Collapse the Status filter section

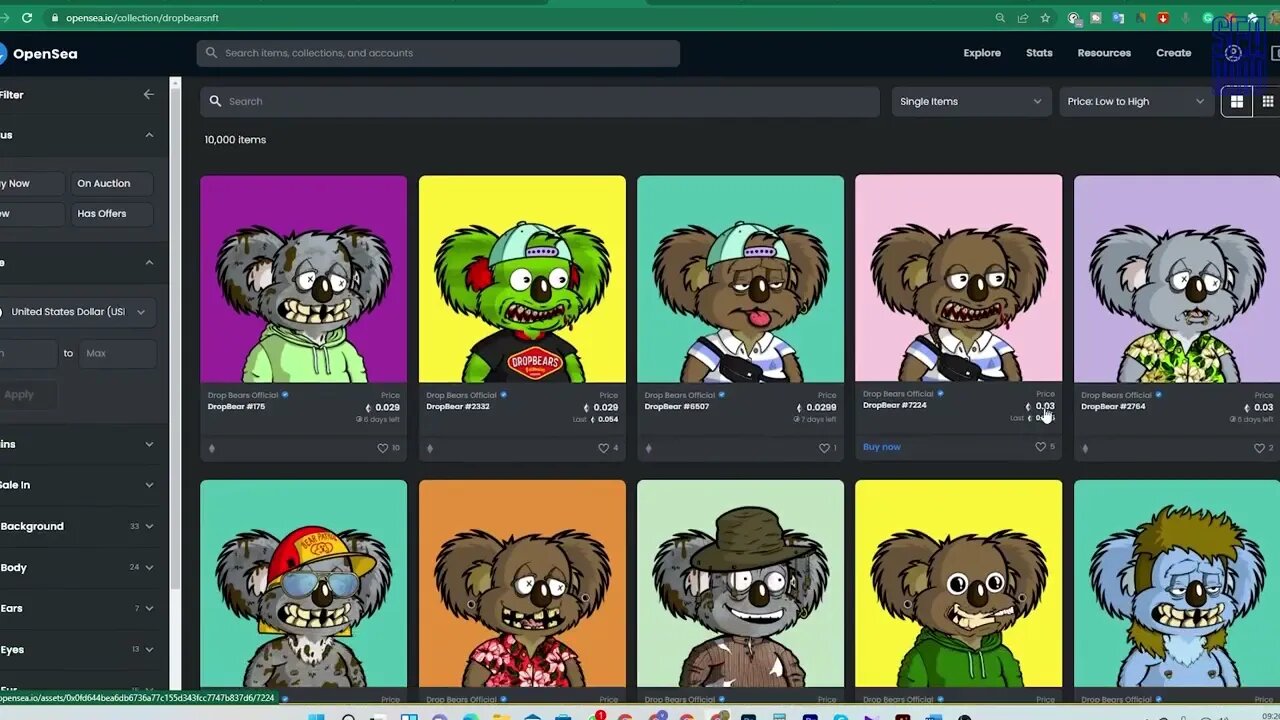point(149,135)
